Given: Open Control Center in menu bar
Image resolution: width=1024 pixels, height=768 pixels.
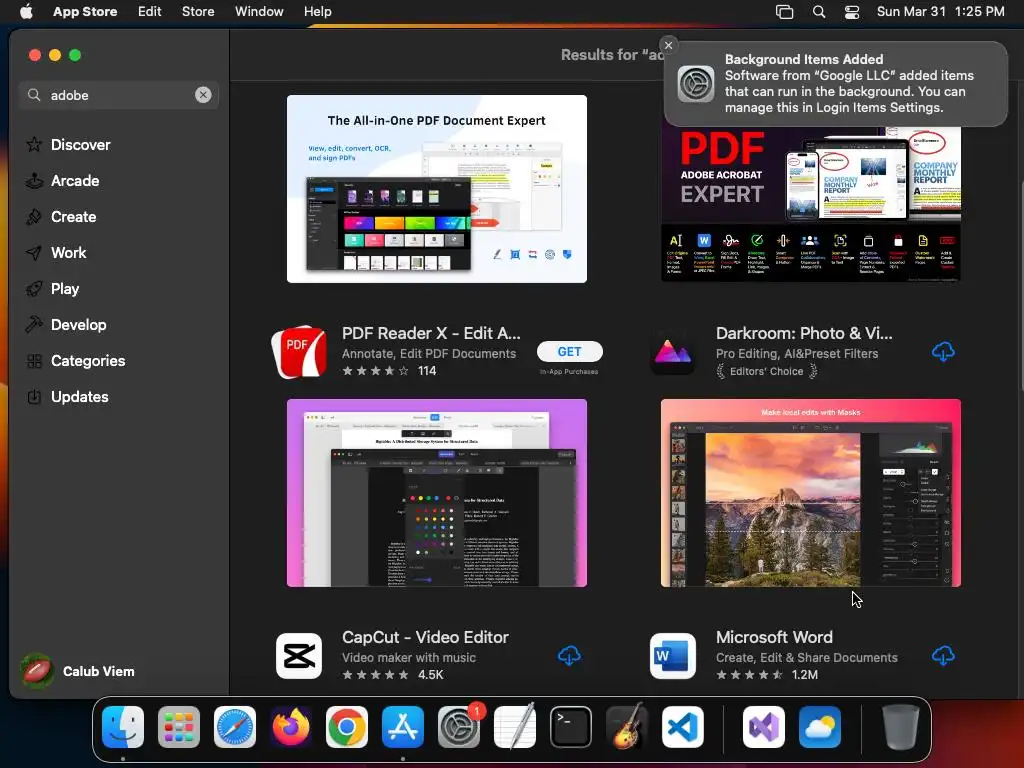Looking at the screenshot, I should pos(852,12).
